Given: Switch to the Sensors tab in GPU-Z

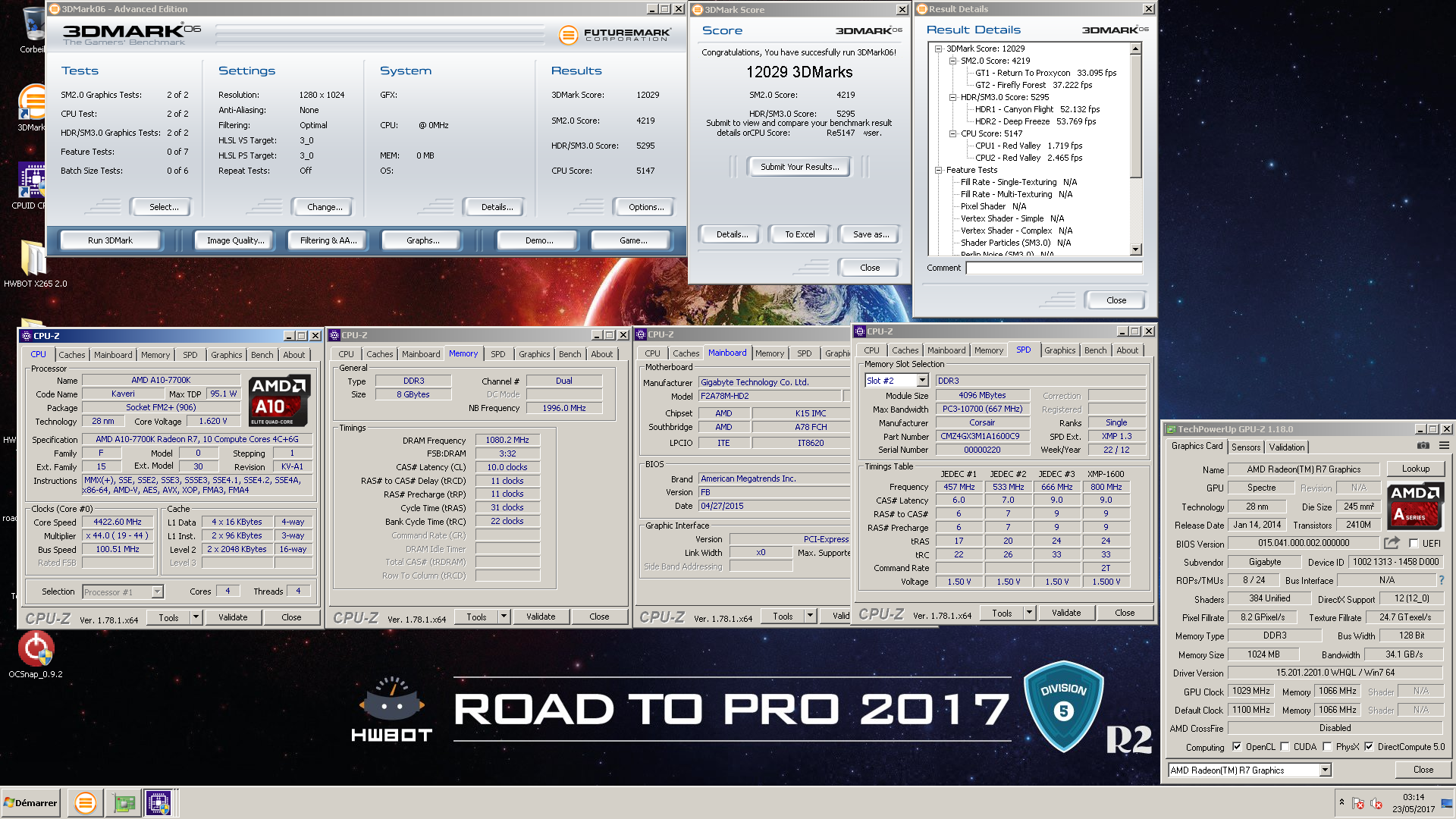Looking at the screenshot, I should coord(1246,447).
